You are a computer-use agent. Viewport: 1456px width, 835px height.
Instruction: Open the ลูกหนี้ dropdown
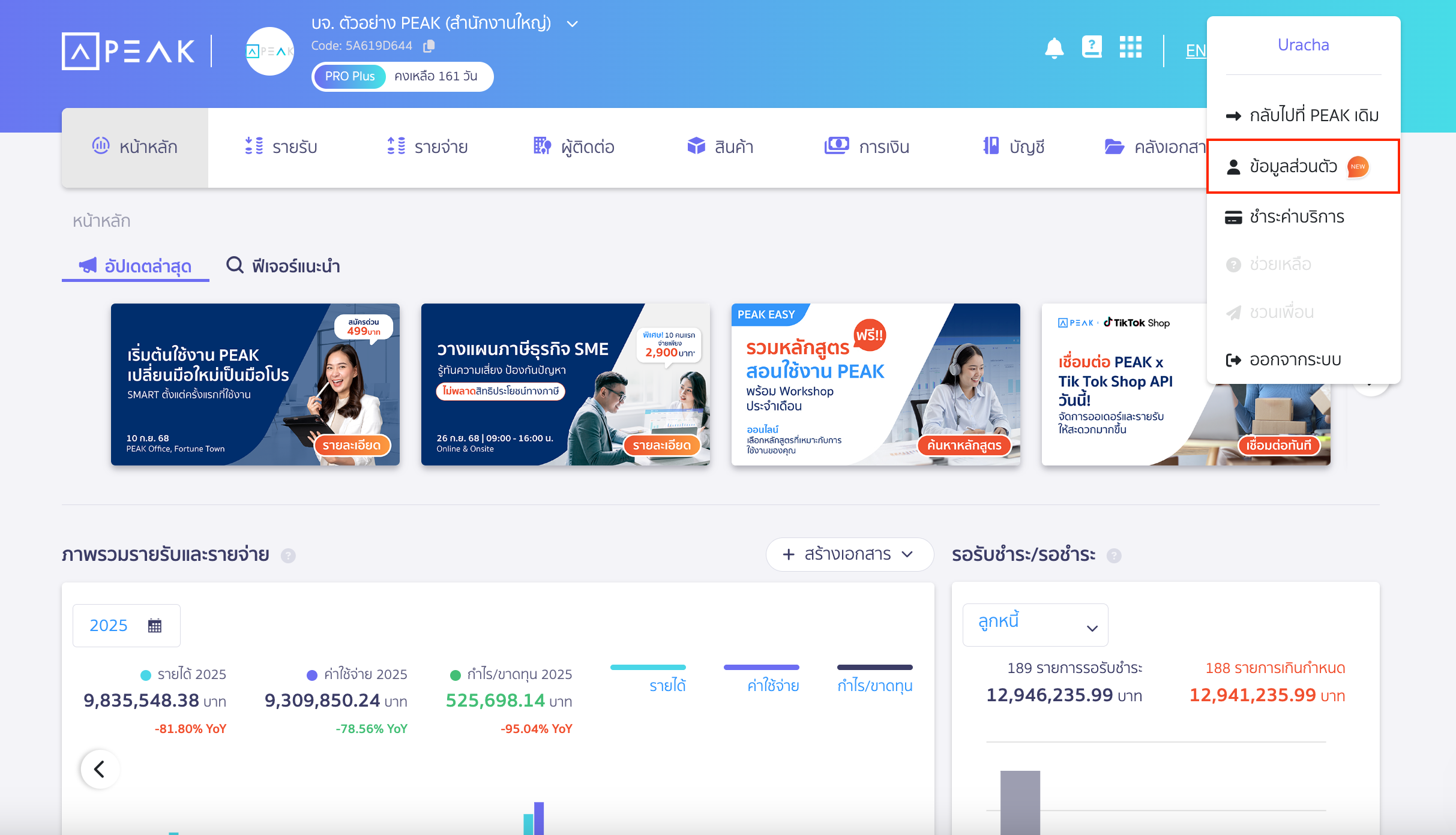pyautogui.click(x=1035, y=625)
